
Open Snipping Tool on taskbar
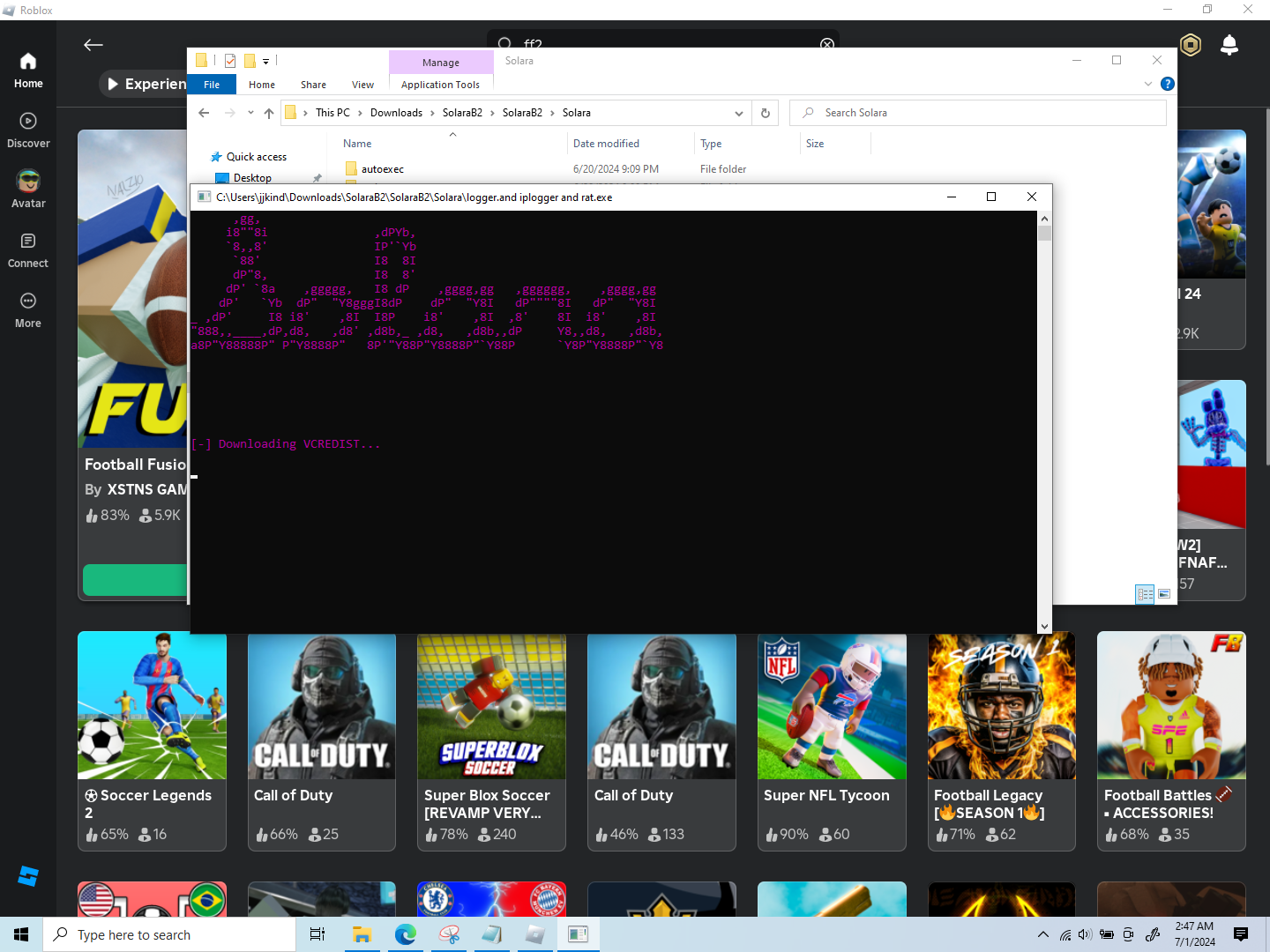click(x=449, y=934)
